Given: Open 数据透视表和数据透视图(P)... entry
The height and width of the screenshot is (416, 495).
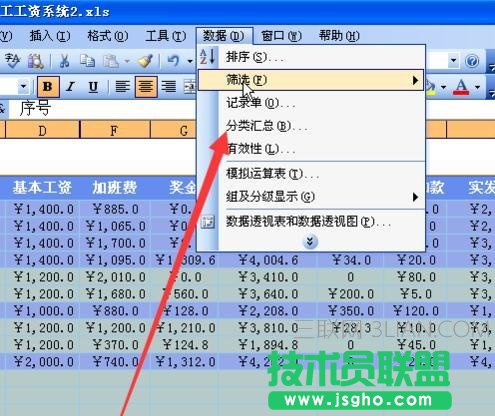Looking at the screenshot, I should pyautogui.click(x=311, y=222).
